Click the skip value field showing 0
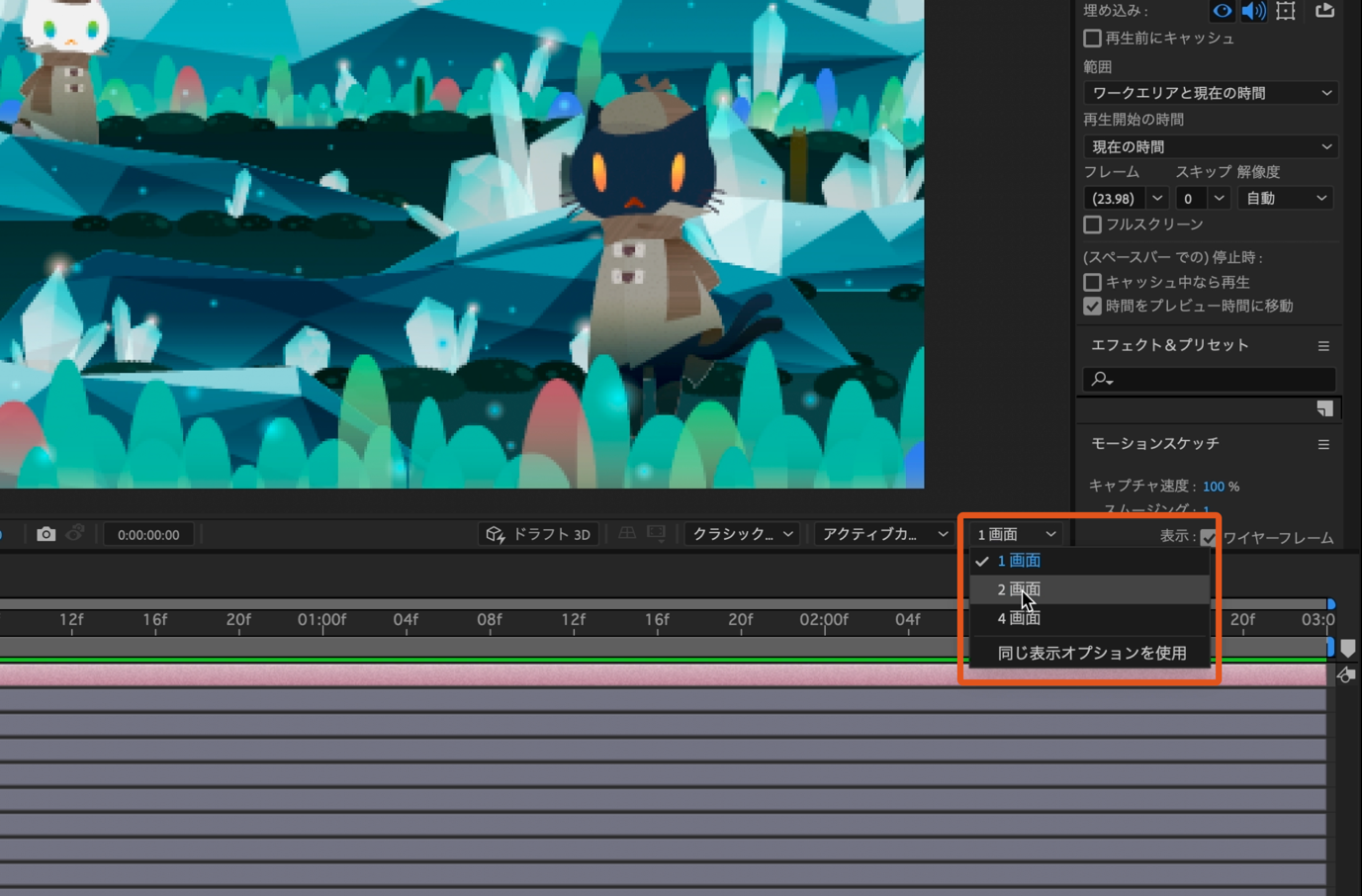This screenshot has width=1362, height=896. click(x=1190, y=199)
